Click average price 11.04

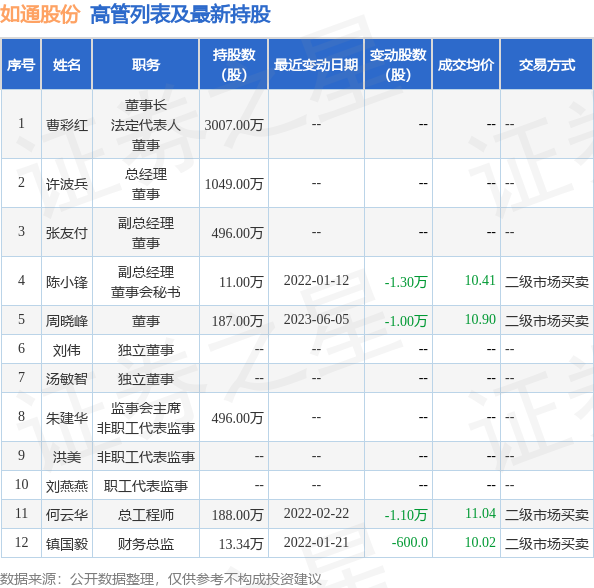(480, 513)
